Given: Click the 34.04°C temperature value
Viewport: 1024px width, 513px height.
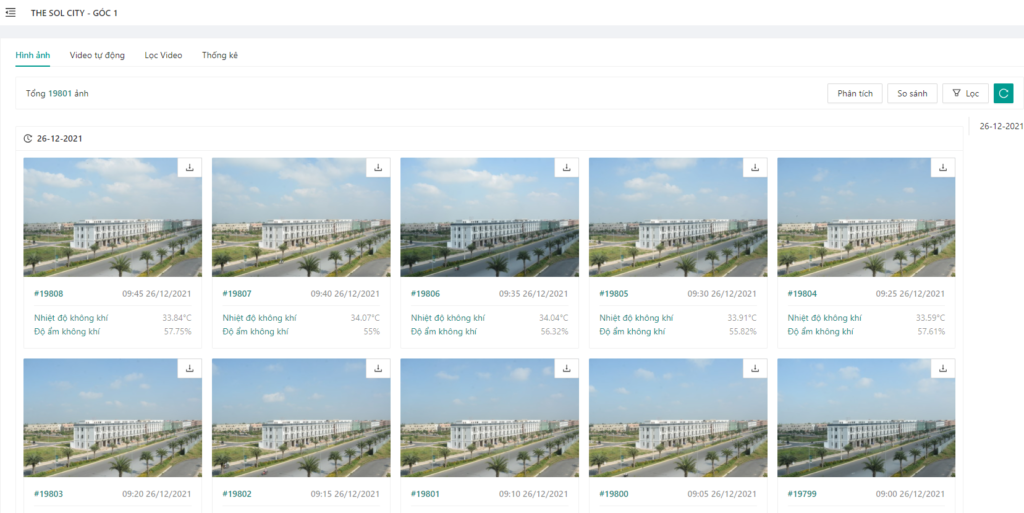Looking at the screenshot, I should (554, 318).
